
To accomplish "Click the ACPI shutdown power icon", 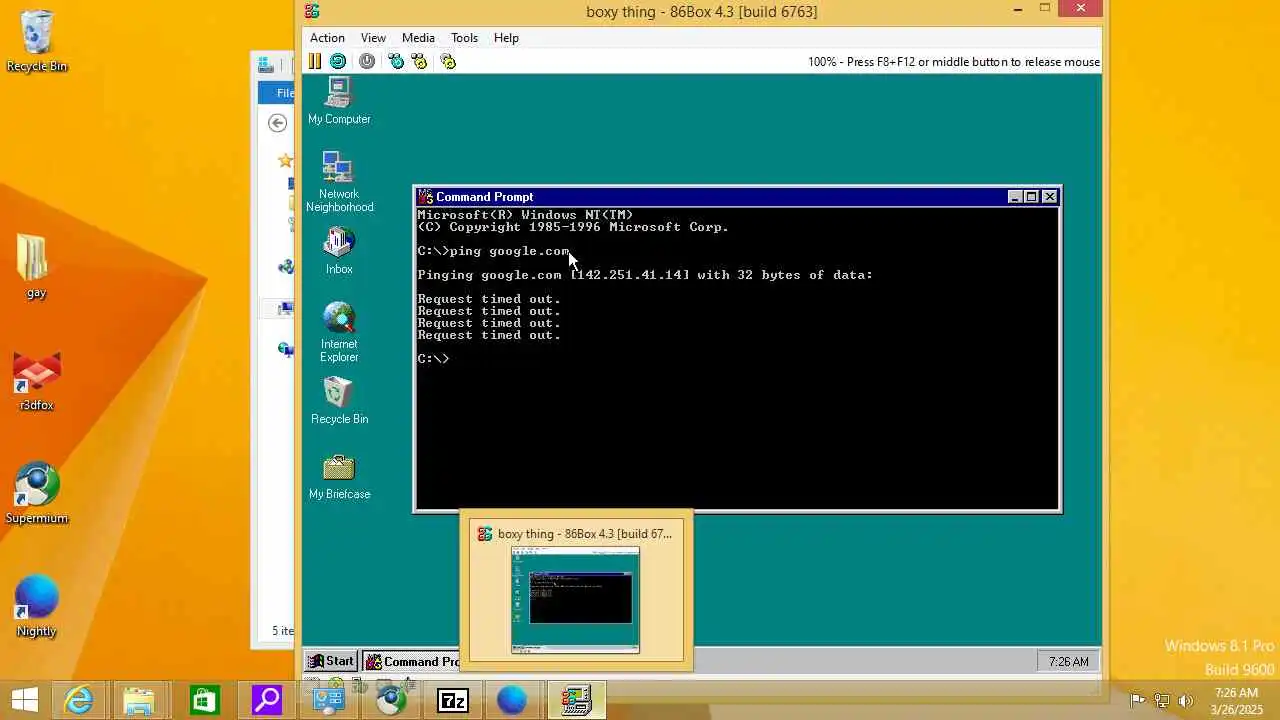I will 367,61.
